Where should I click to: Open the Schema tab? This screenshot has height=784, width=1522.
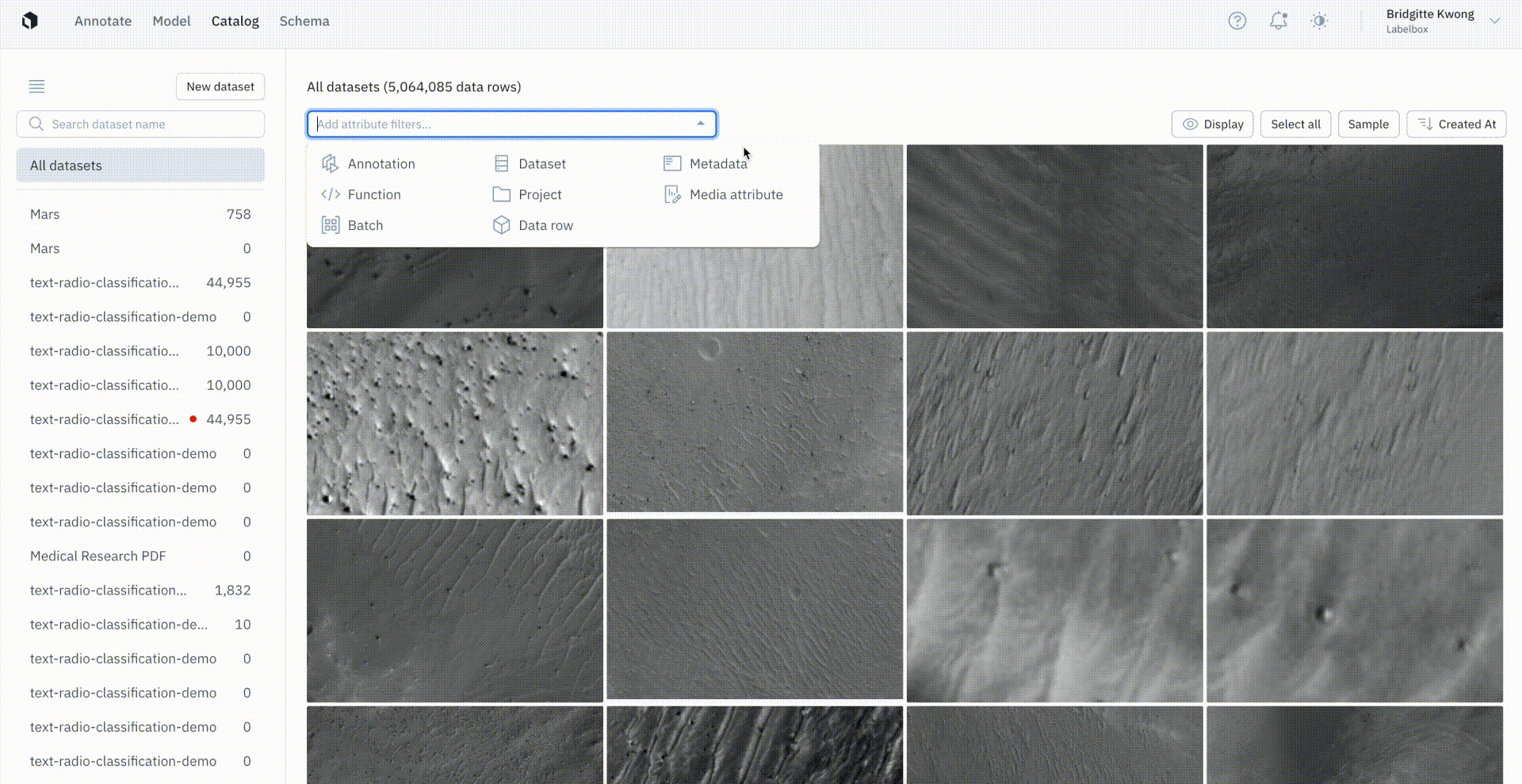(x=304, y=21)
